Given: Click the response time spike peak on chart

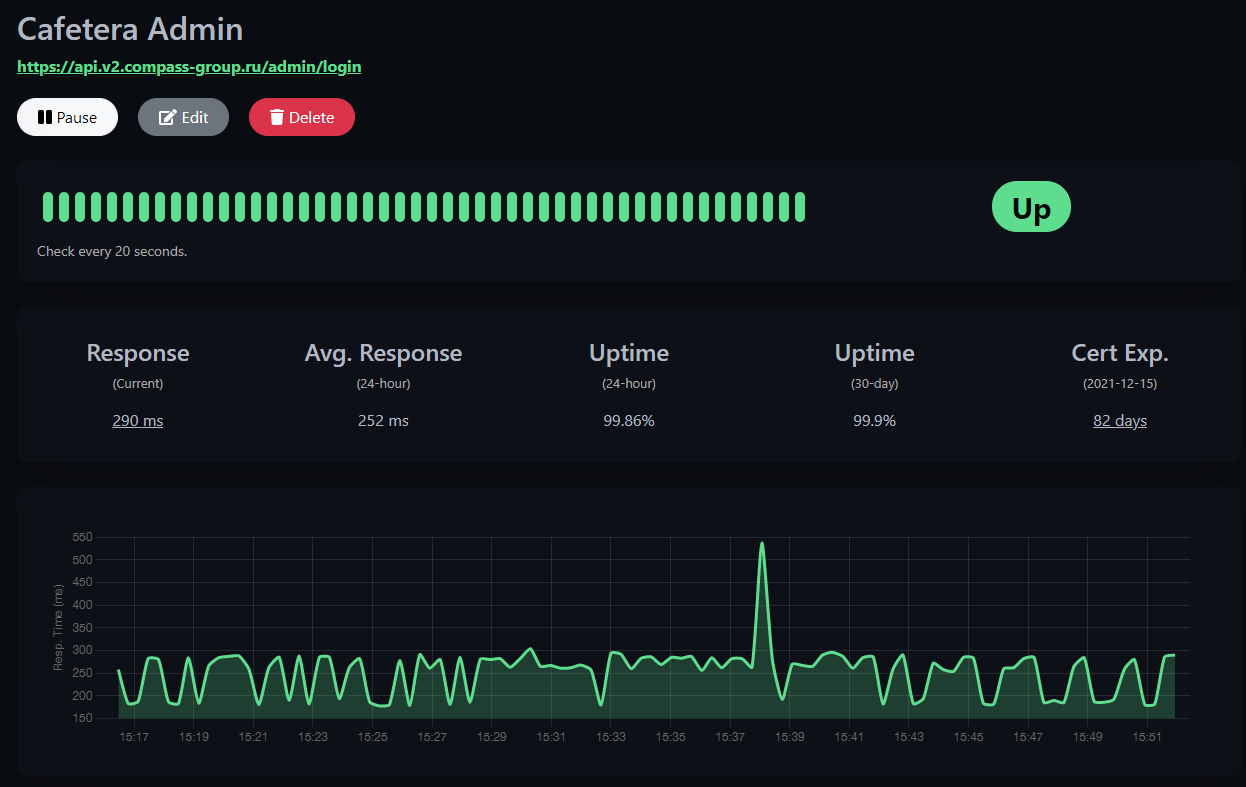Looking at the screenshot, I should [762, 544].
